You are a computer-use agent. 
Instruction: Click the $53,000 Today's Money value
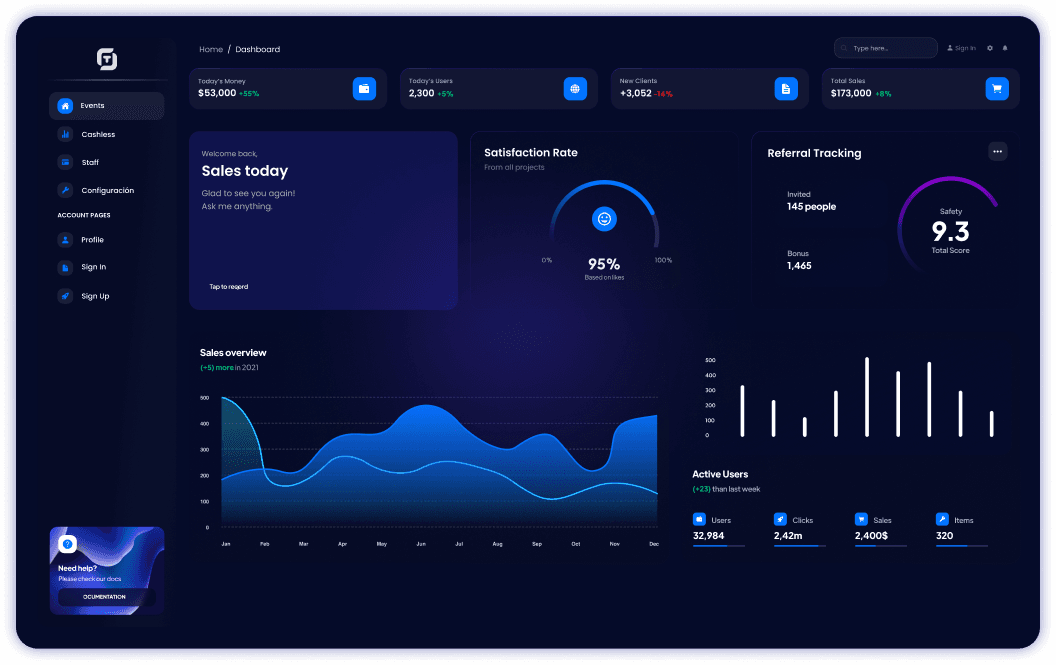217,93
